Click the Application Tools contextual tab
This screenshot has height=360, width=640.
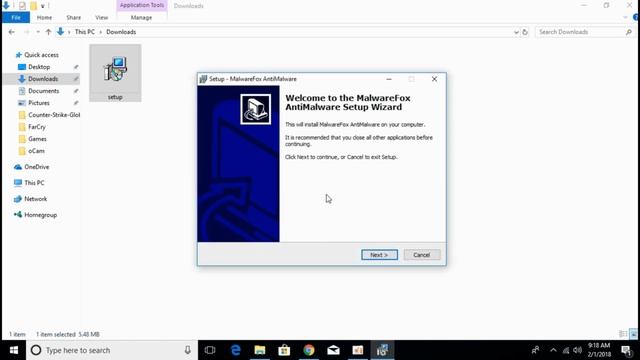coord(142,5)
